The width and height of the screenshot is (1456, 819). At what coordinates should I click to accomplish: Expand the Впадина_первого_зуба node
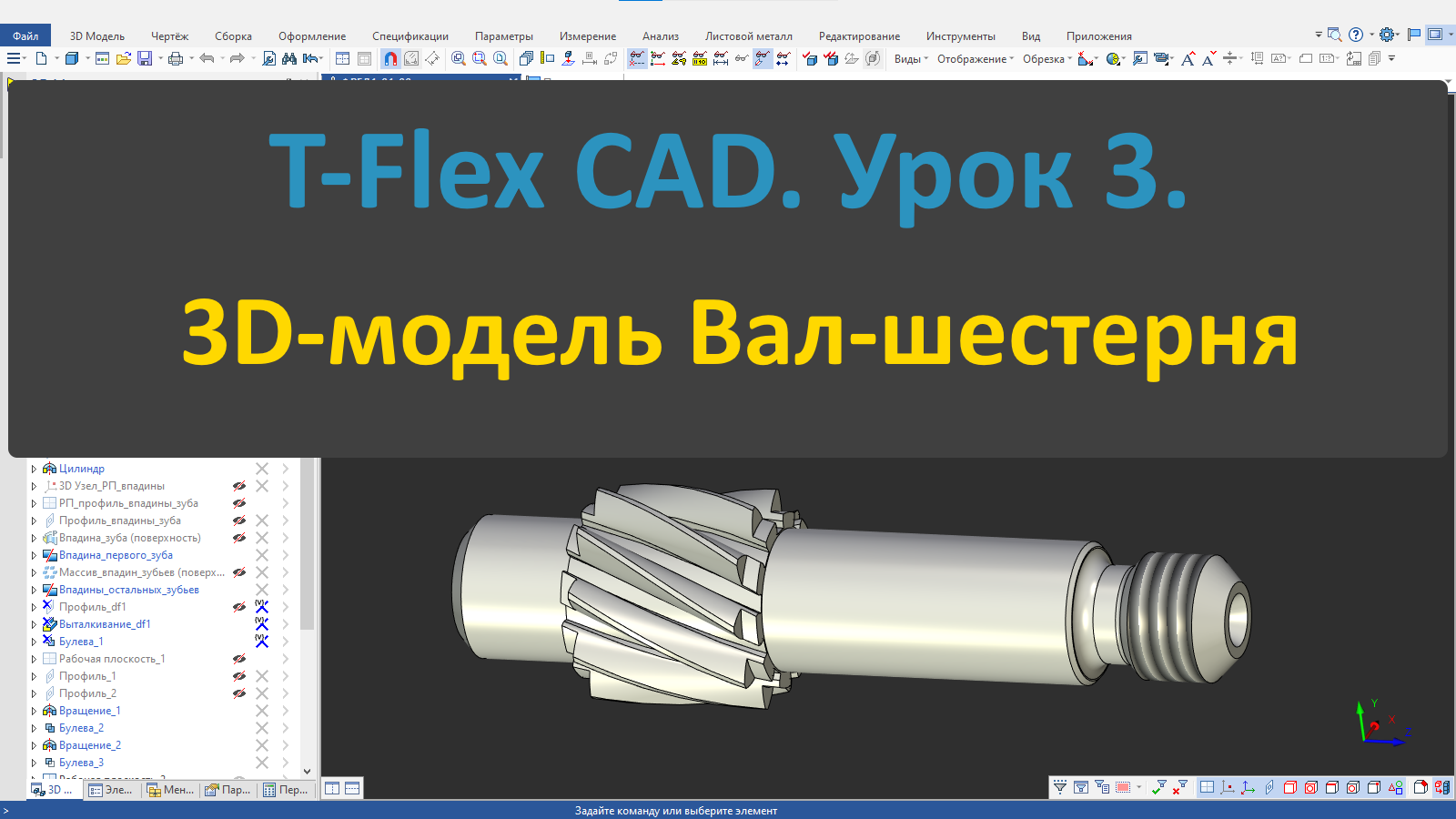35,555
